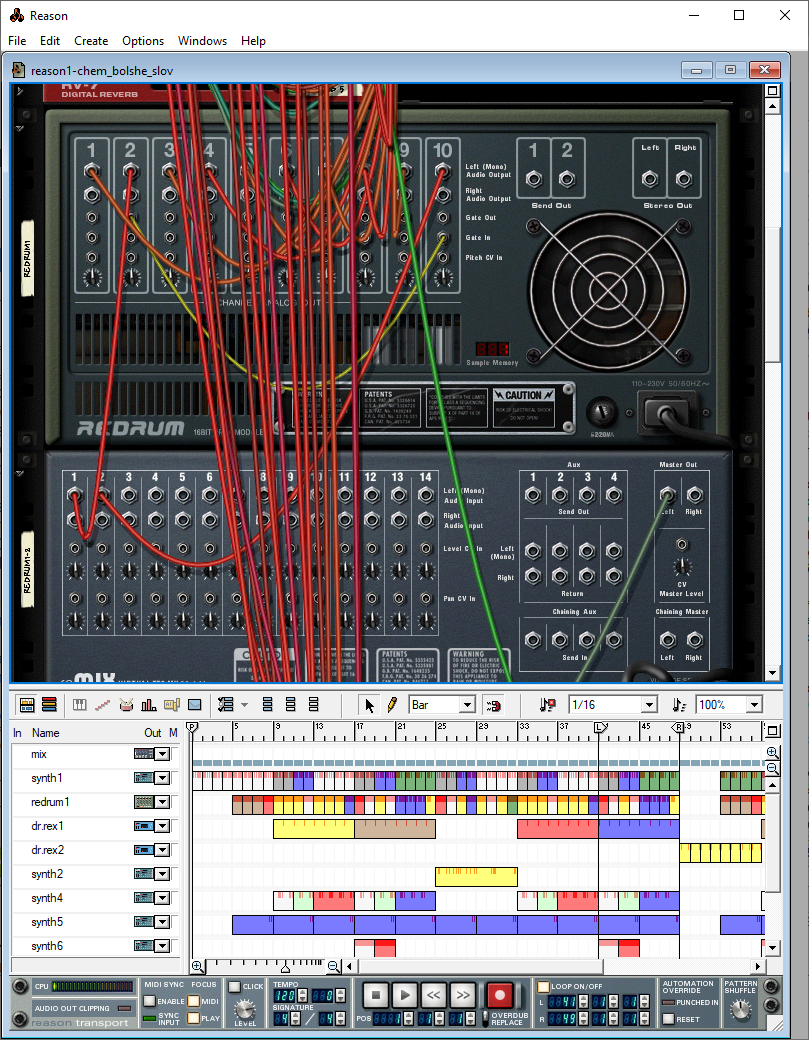Toggle the metronome Click checkbox

[234, 987]
